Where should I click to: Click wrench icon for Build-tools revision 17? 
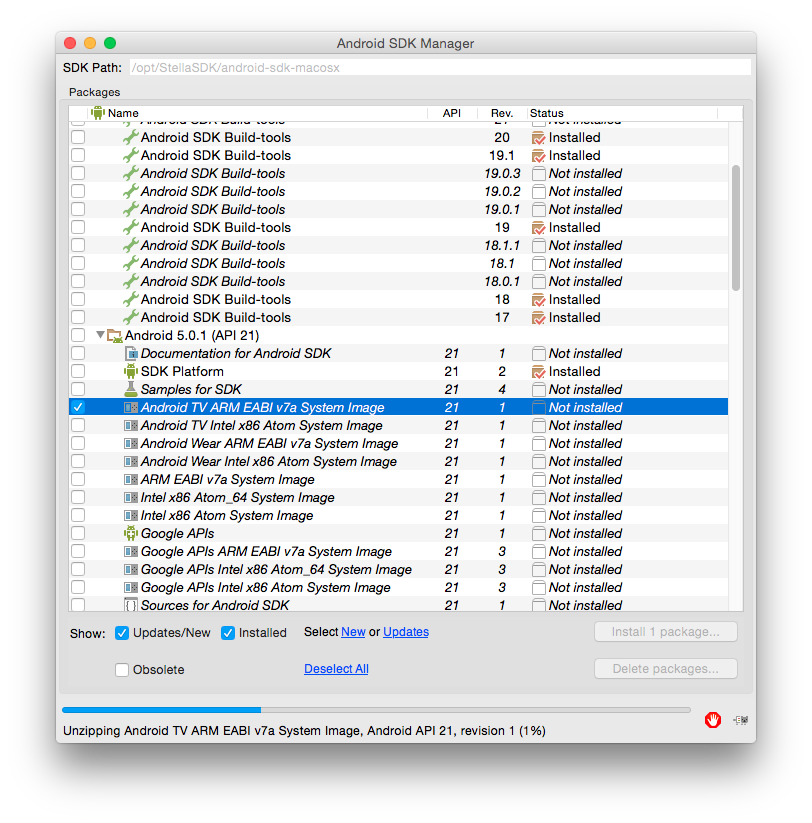(x=131, y=318)
